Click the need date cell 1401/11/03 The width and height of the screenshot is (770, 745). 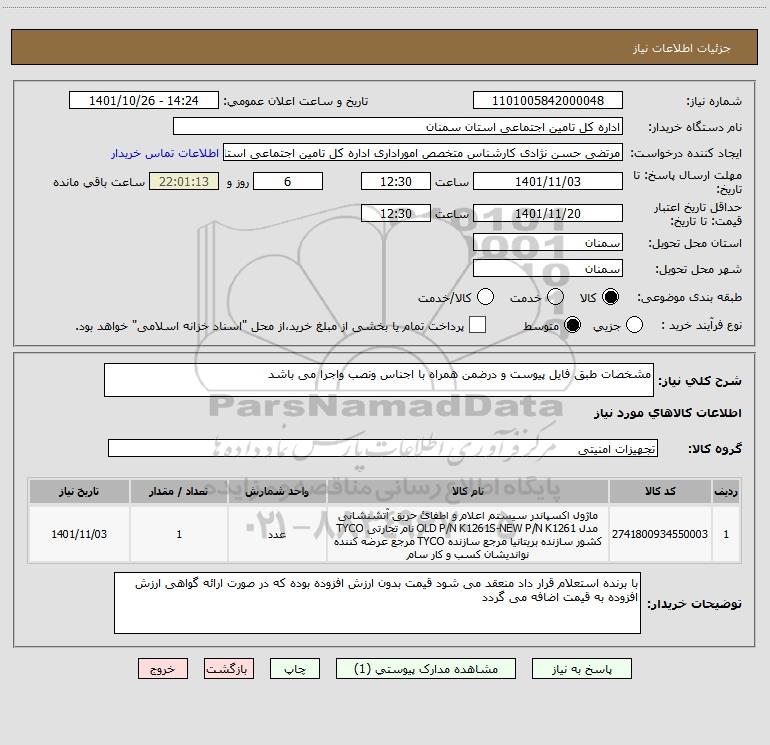pyautogui.click(x=79, y=534)
